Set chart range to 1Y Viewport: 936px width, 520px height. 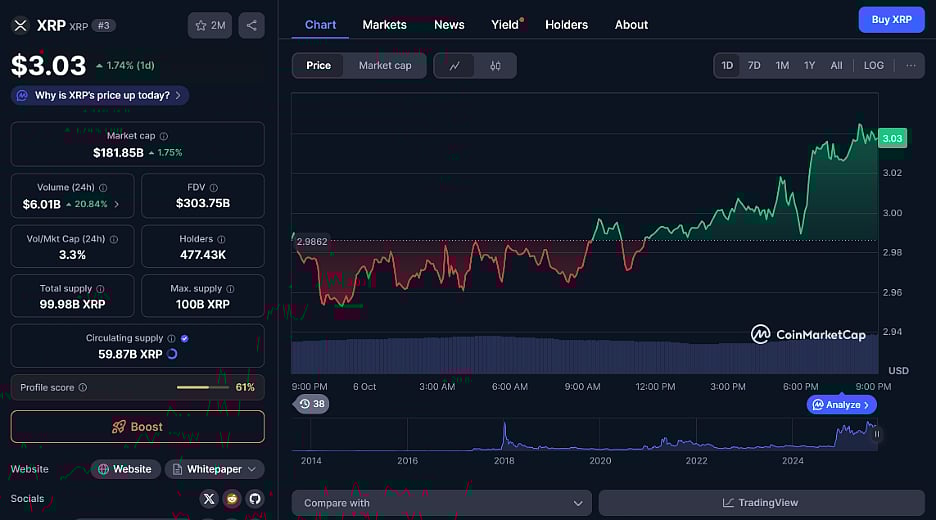(x=809, y=66)
